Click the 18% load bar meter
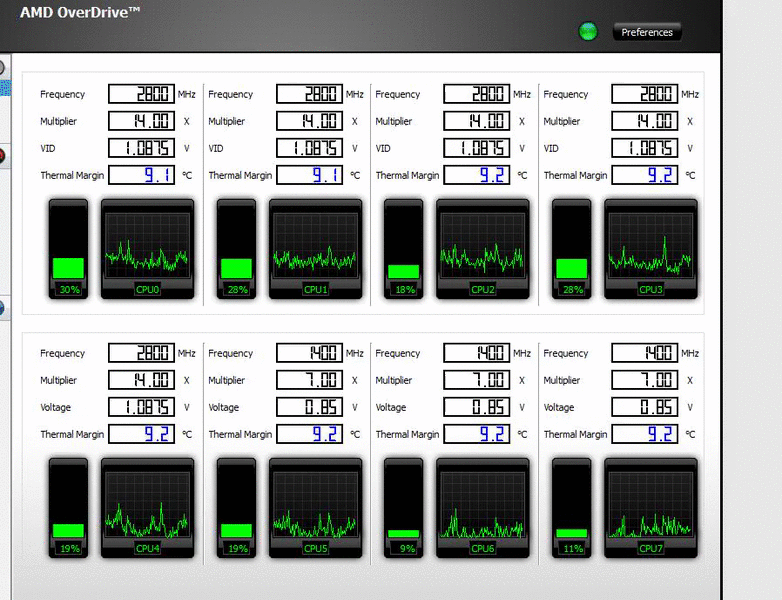Image resolution: width=782 pixels, height=600 pixels. (x=403, y=249)
